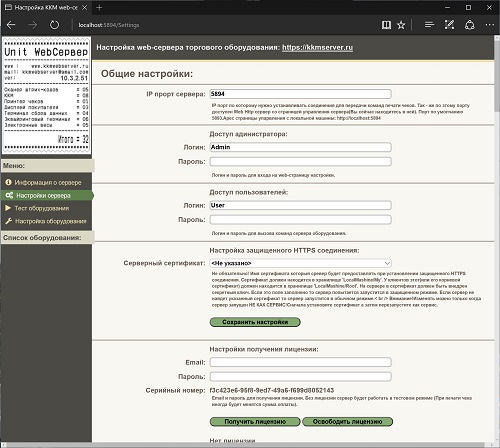This screenshot has height=448, width=500.
Task: Select Настройки сервера menu item
Action: (x=47, y=195)
